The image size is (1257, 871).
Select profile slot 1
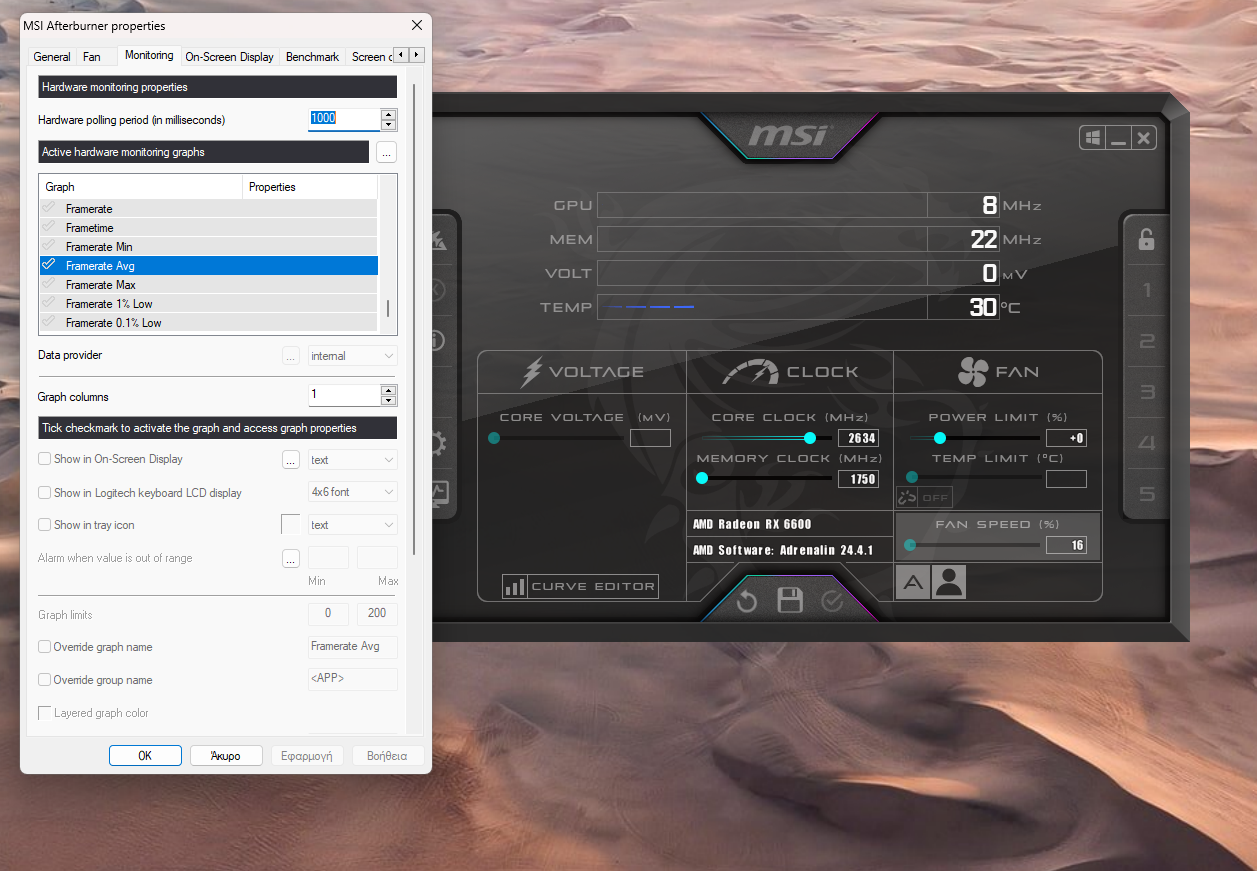[x=1147, y=291]
